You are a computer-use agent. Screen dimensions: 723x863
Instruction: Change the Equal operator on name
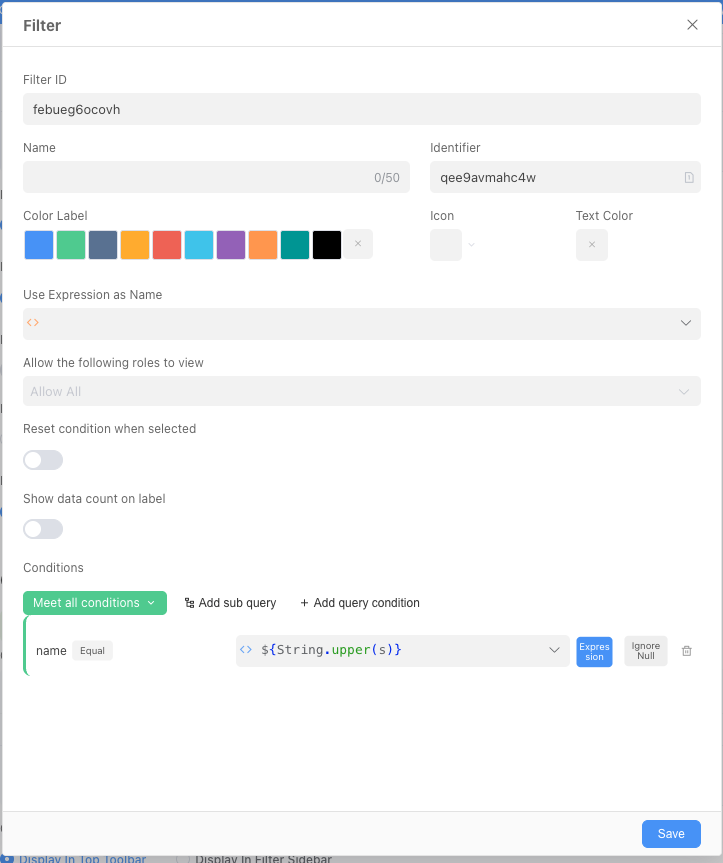pos(92,651)
